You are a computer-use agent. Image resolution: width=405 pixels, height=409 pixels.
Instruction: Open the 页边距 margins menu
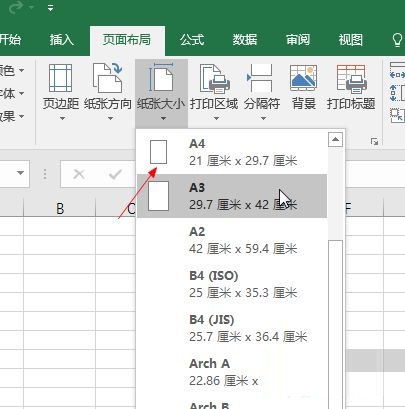(61, 92)
